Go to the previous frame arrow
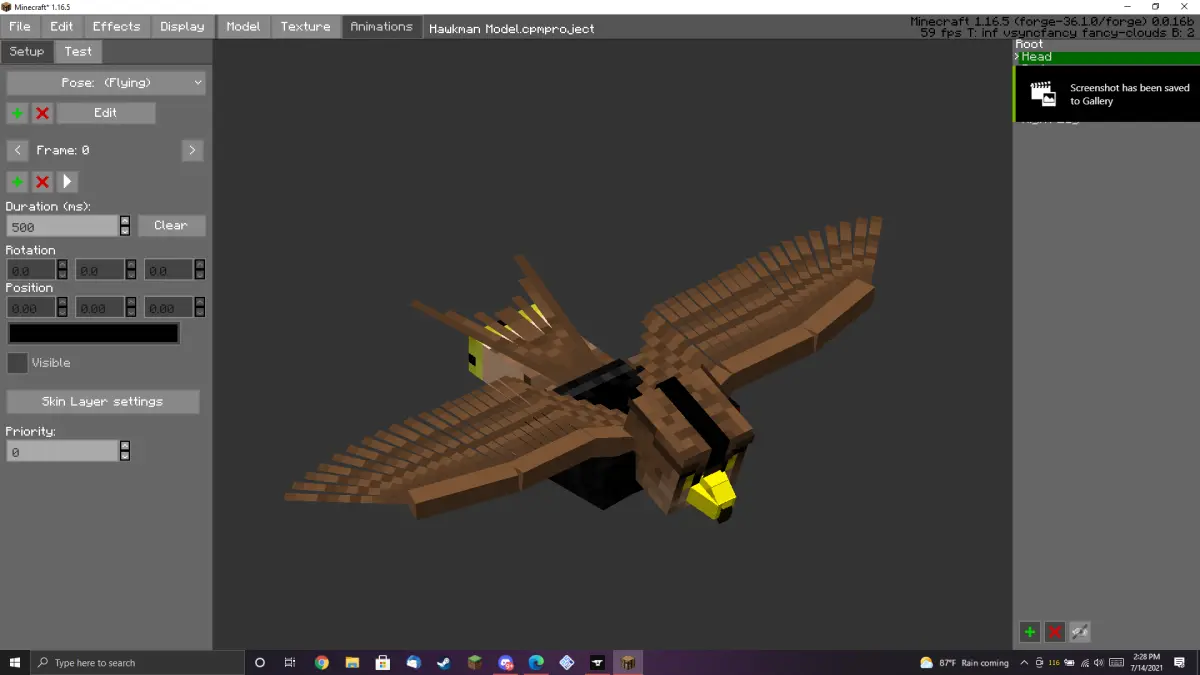 point(17,150)
